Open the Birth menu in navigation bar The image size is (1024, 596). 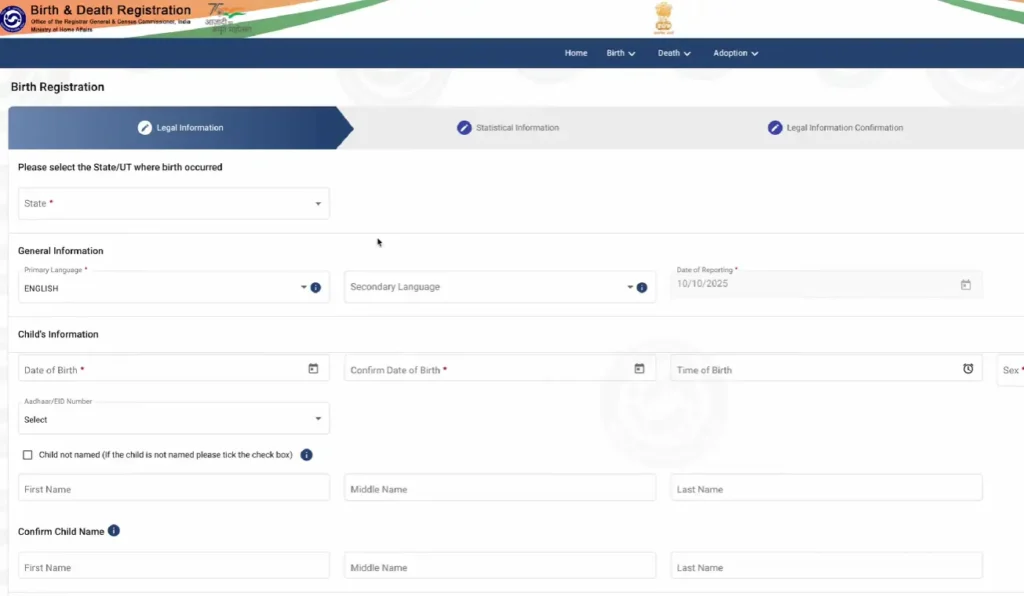[620, 53]
